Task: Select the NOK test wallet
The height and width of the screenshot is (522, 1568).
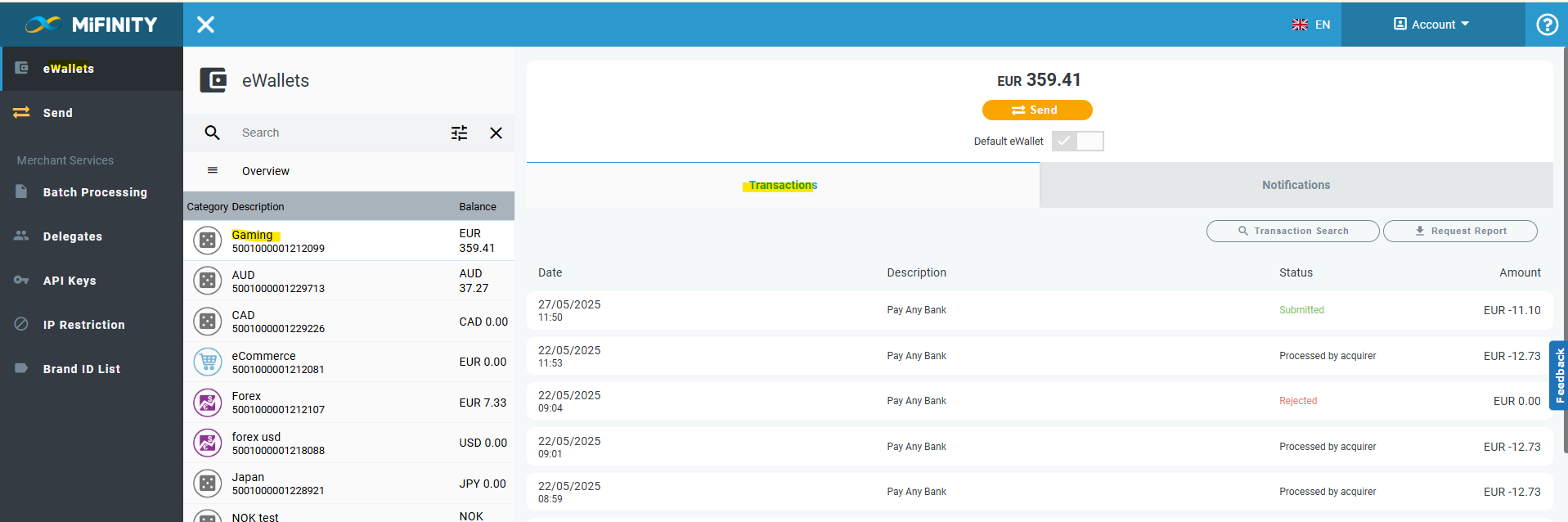Action: (x=348, y=514)
